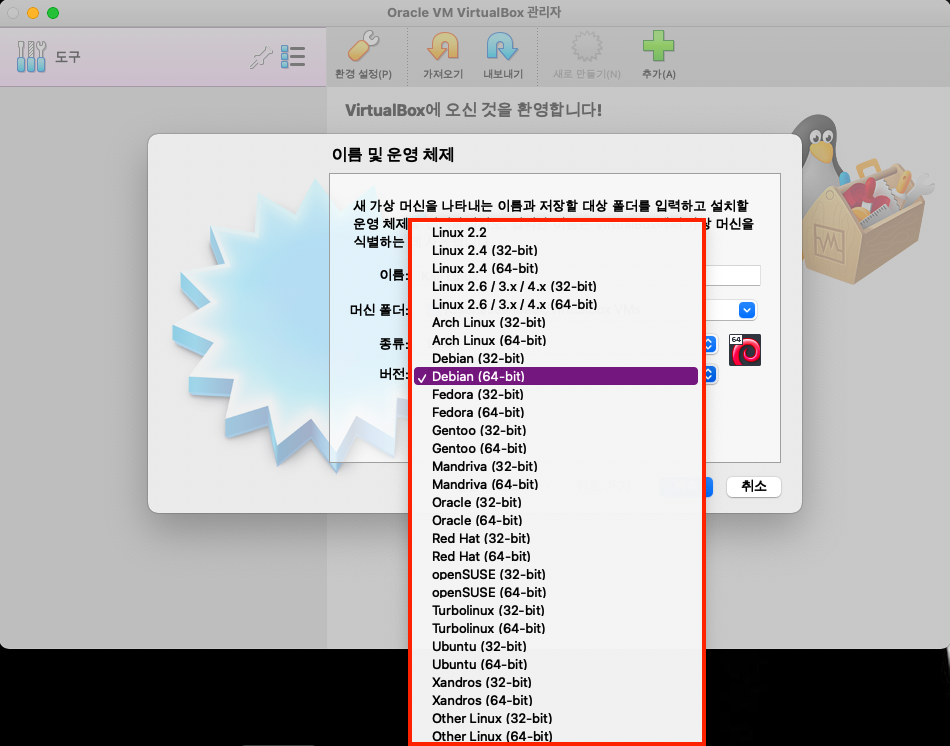Viewport: 950px width, 746px height.
Task: Select Gentoo (64-bit) option
Action: [x=556, y=448]
